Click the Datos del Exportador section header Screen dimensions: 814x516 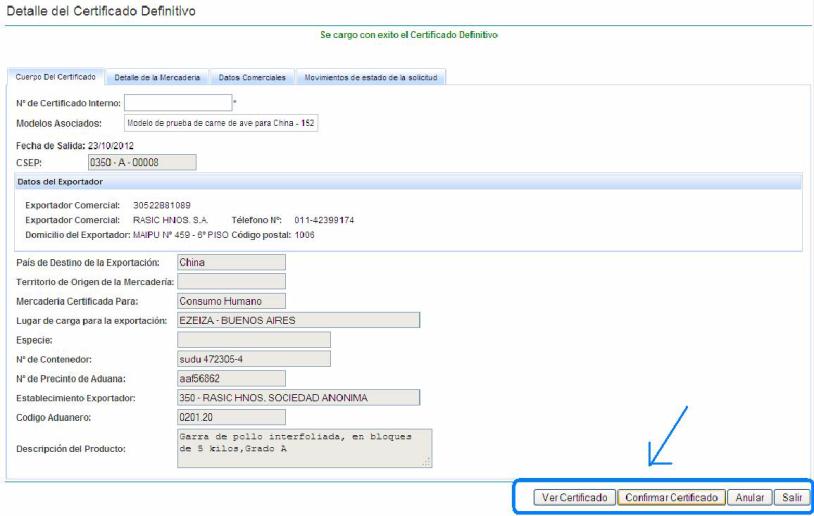[x=409, y=182]
